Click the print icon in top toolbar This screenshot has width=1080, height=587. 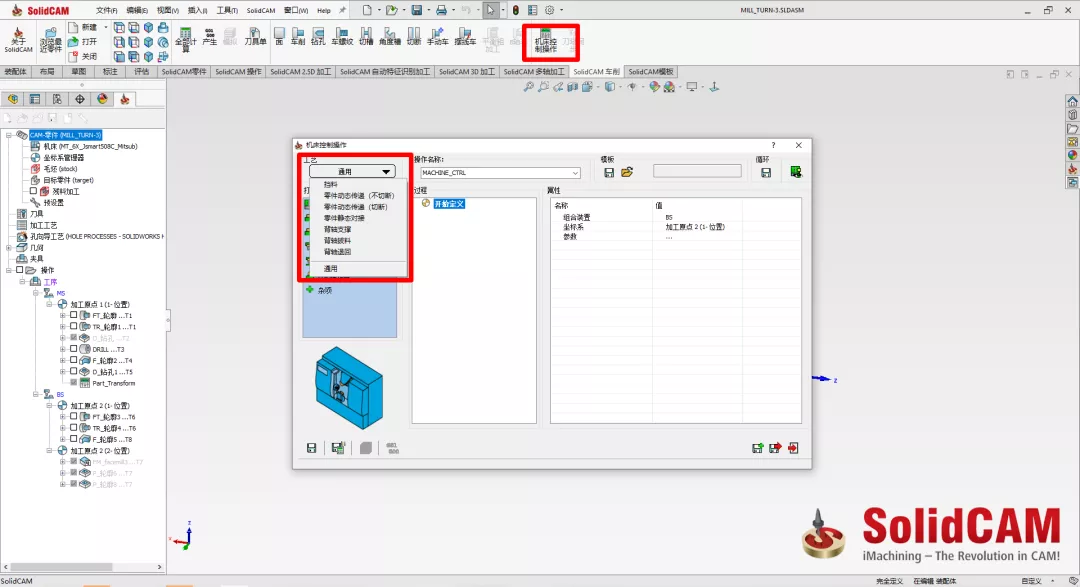pos(442,10)
